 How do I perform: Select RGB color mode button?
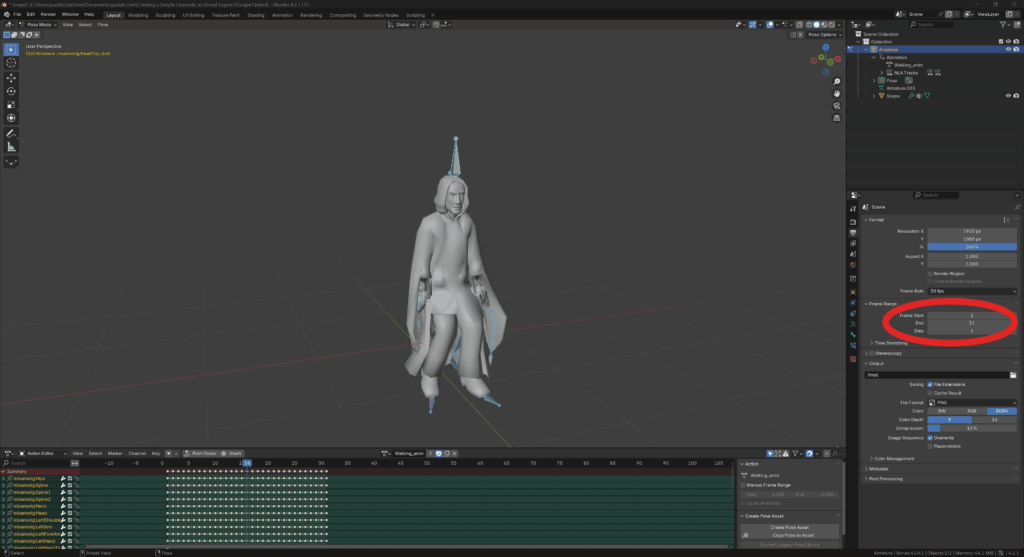click(971, 411)
